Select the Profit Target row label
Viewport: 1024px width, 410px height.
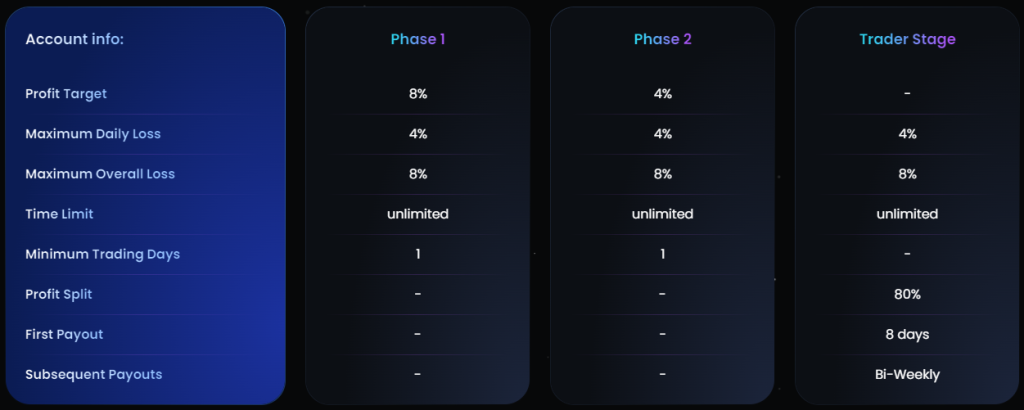(x=66, y=94)
